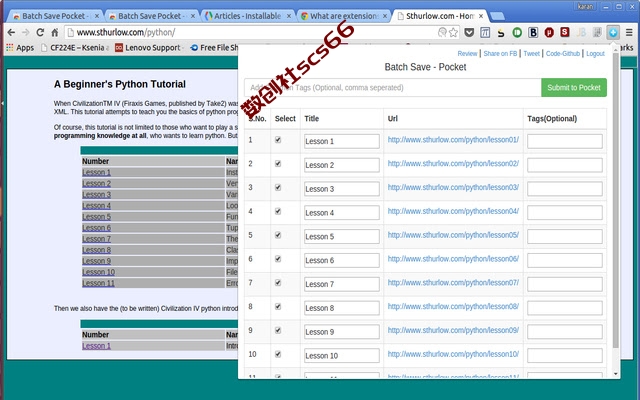Reload the current page
Screen dimensions: 640x400
(x=40, y=32)
